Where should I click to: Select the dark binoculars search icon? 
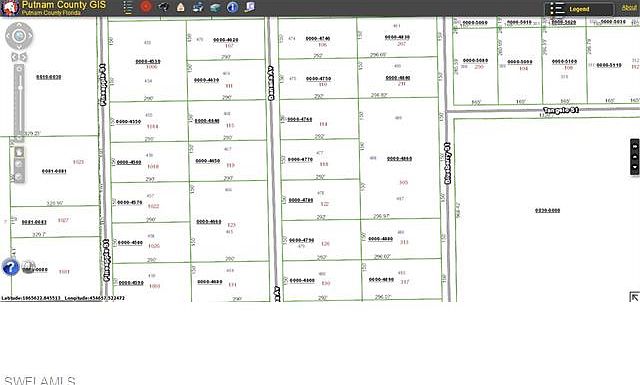(x=163, y=7)
